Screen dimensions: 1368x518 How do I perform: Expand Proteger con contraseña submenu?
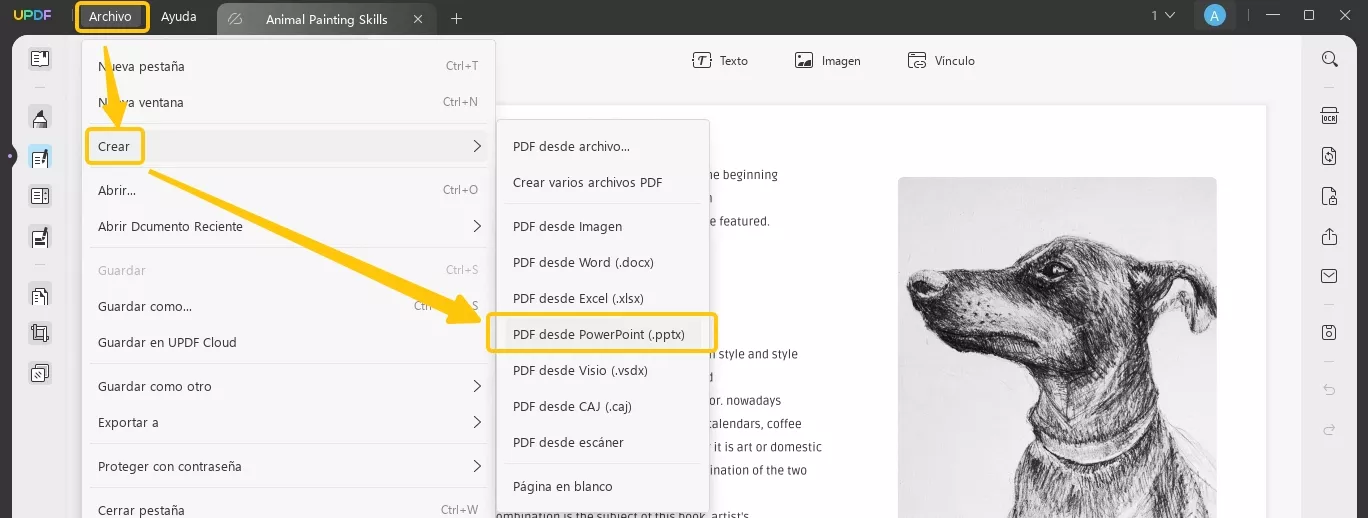click(x=288, y=466)
